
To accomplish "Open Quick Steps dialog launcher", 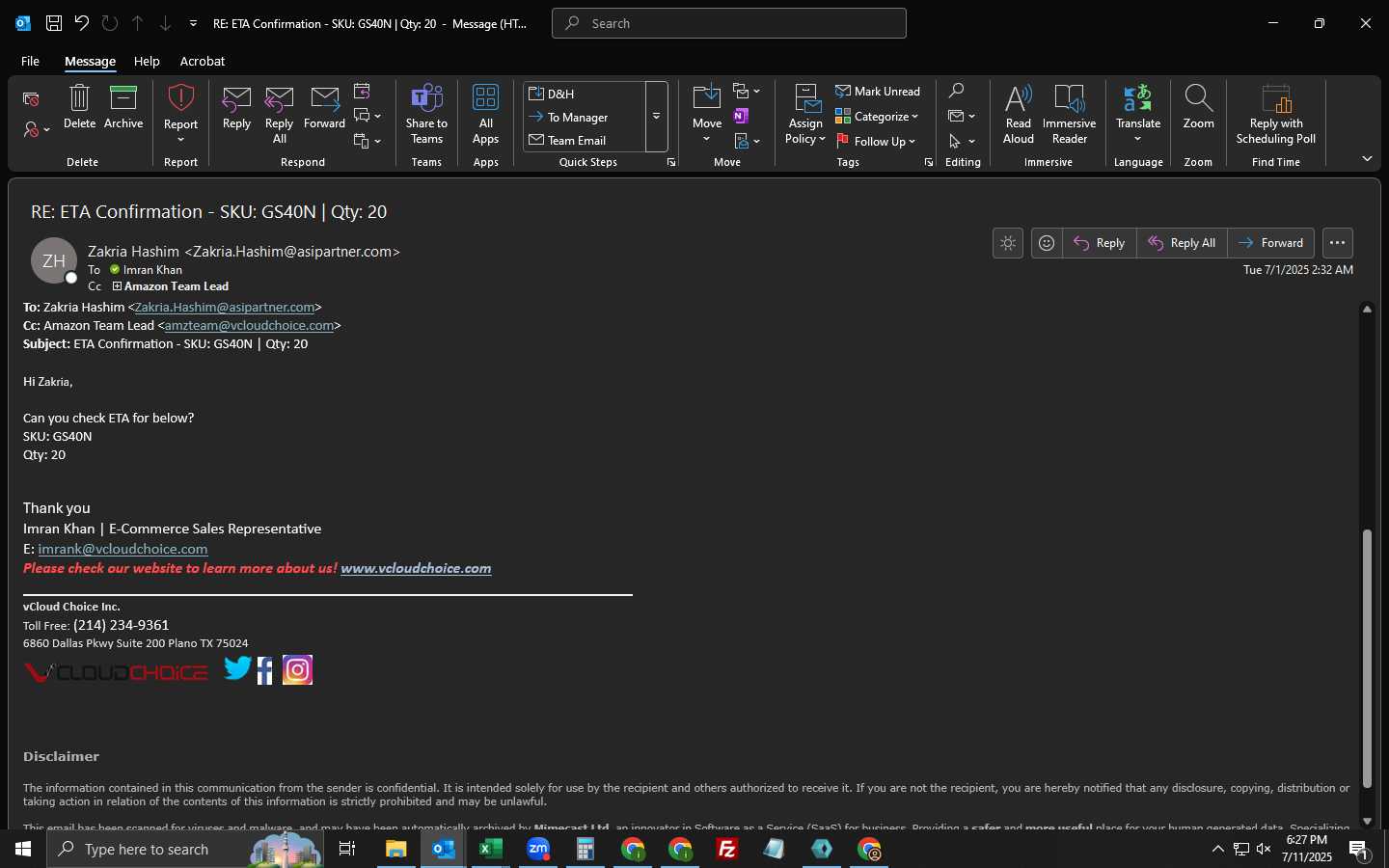I will pos(671,162).
